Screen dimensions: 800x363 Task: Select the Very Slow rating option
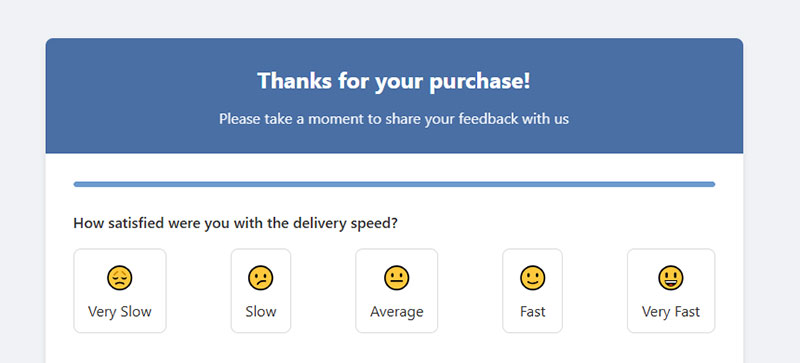pos(120,291)
